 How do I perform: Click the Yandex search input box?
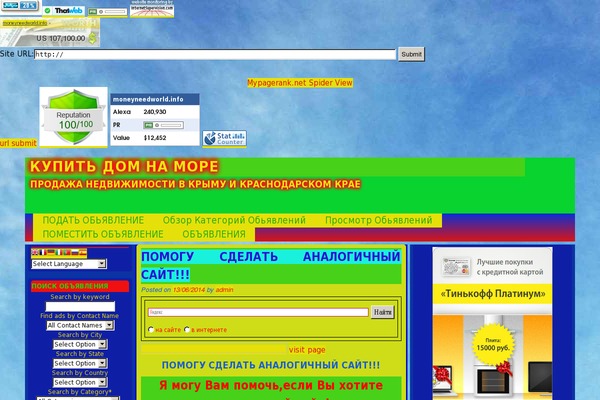258,312
